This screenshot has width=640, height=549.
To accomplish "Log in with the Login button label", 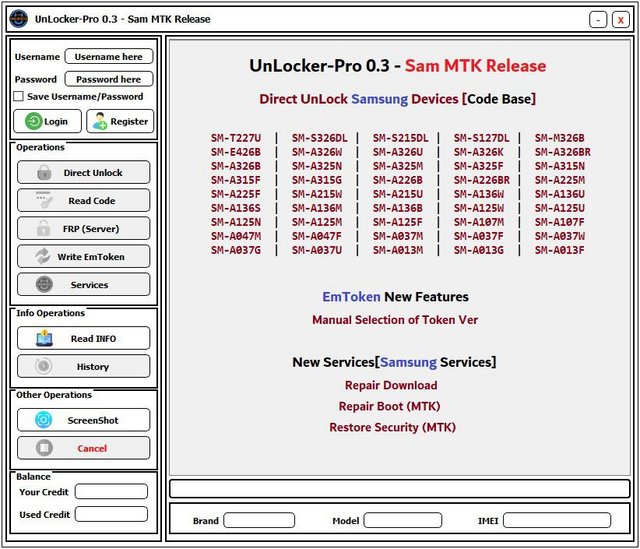I will click(56, 122).
